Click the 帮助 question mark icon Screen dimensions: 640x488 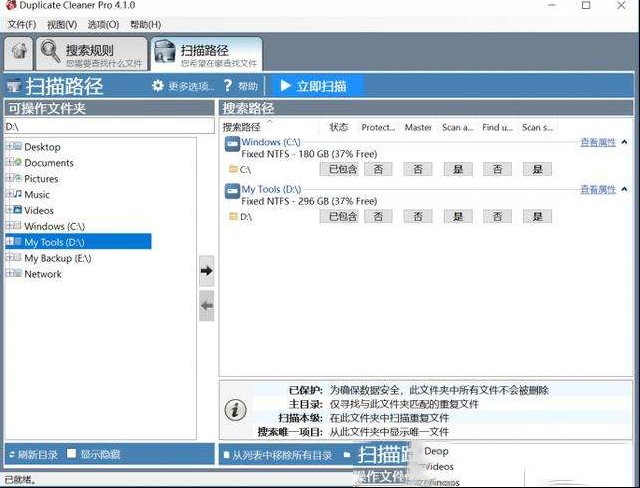[x=228, y=86]
